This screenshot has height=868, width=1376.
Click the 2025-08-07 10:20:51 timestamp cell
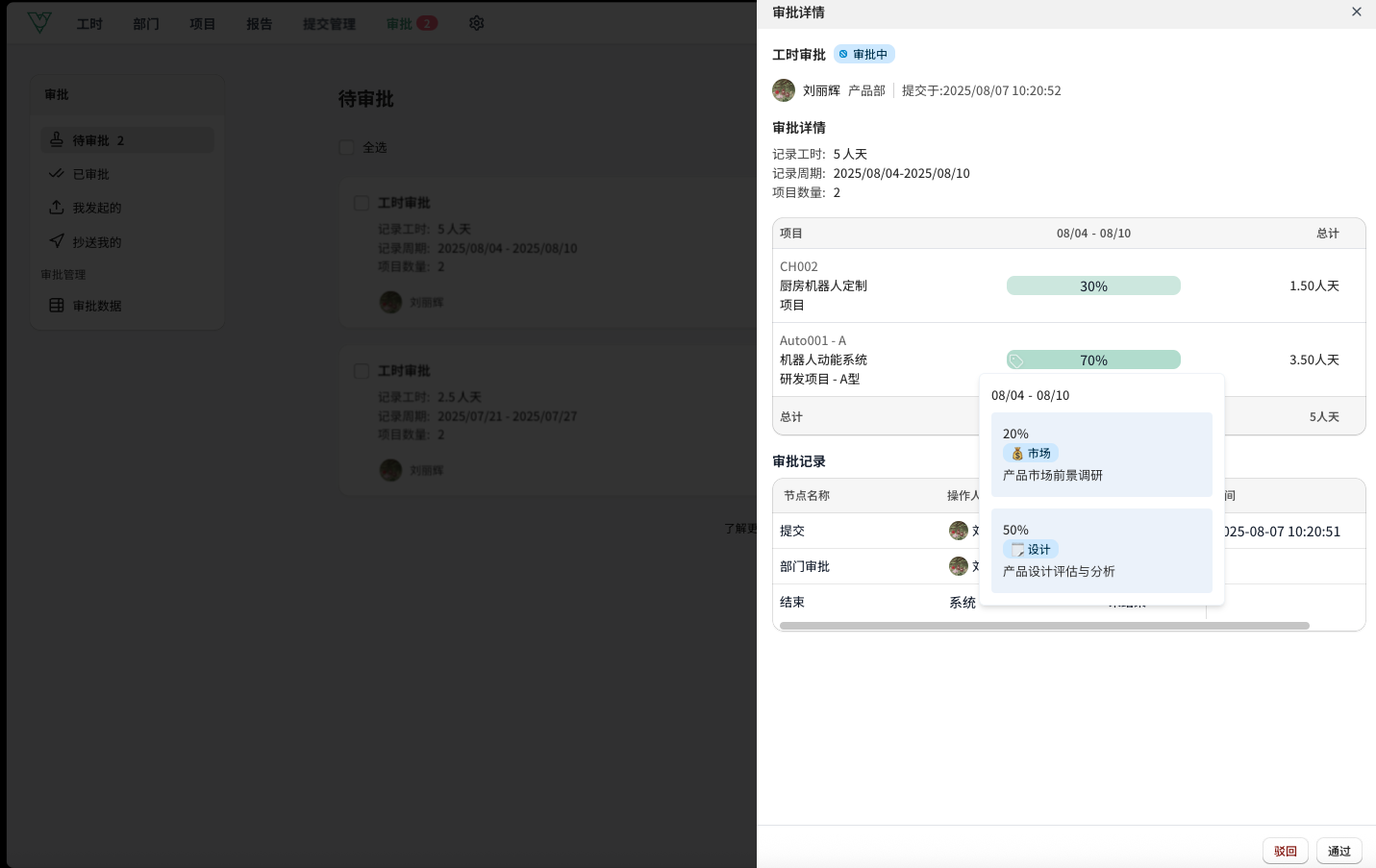[x=1283, y=531]
